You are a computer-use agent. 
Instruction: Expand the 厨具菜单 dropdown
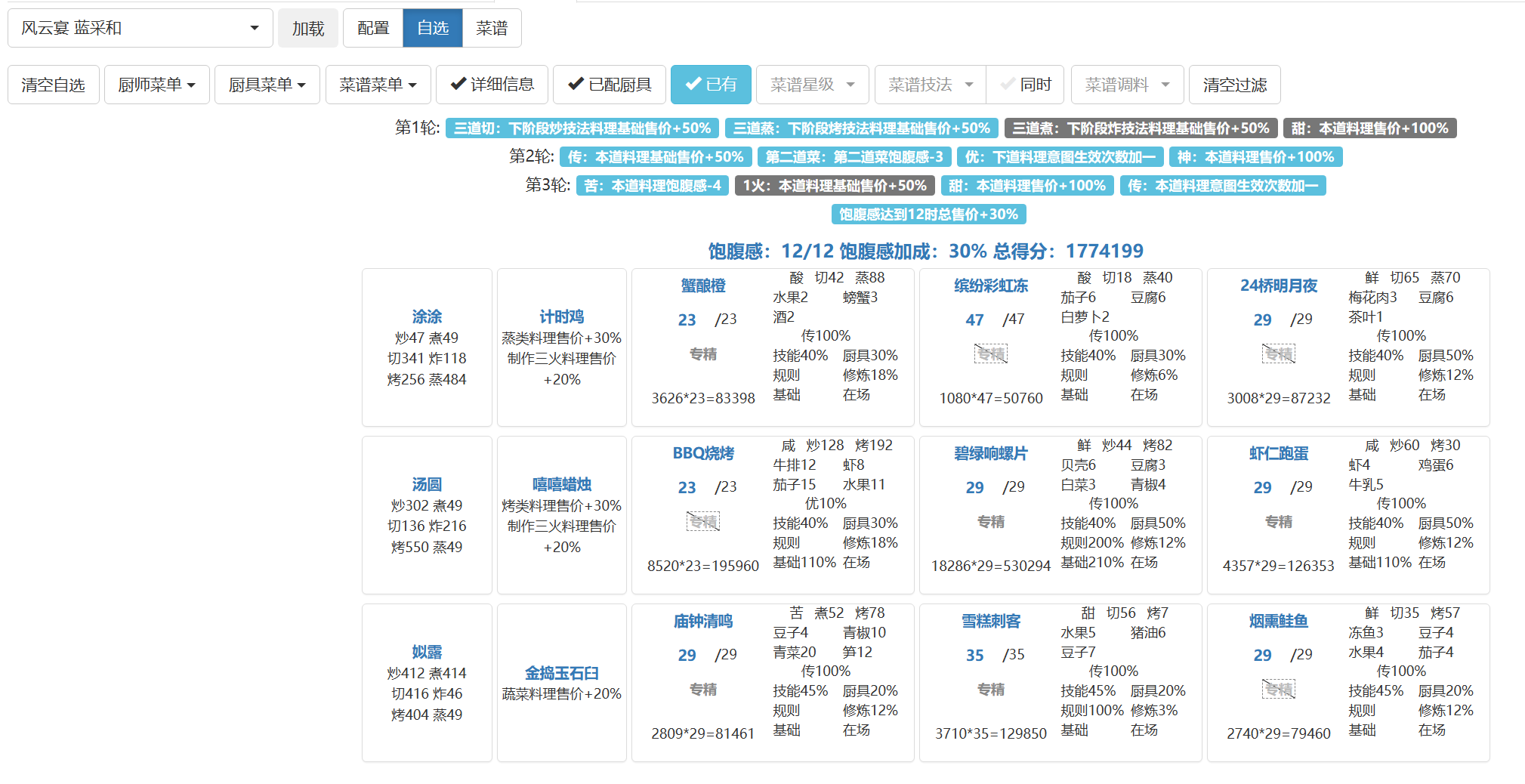(267, 85)
